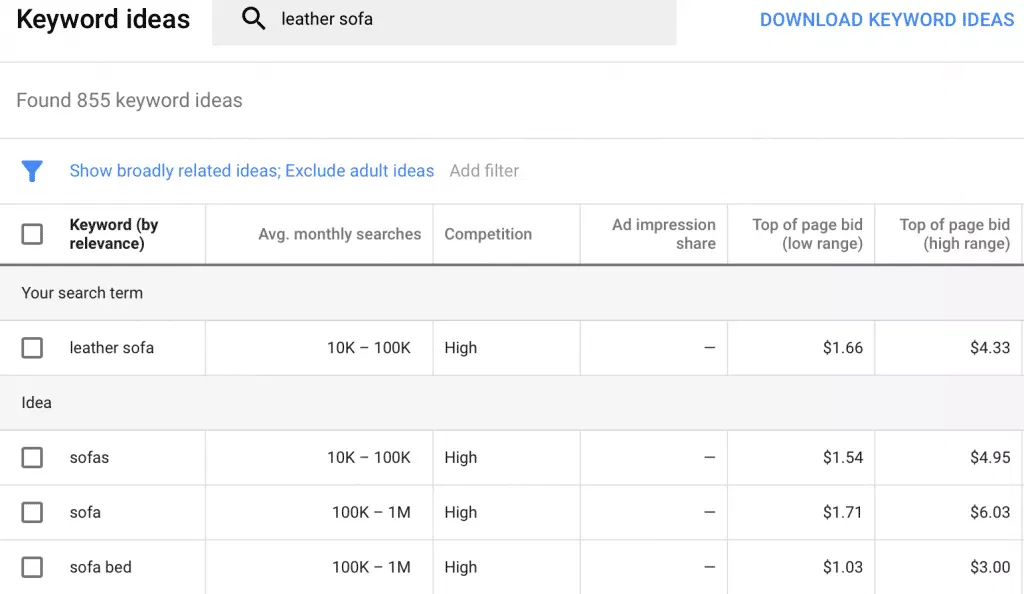
Task: Open DOWNLOAD KEYWORD IDEAS
Action: (886, 19)
